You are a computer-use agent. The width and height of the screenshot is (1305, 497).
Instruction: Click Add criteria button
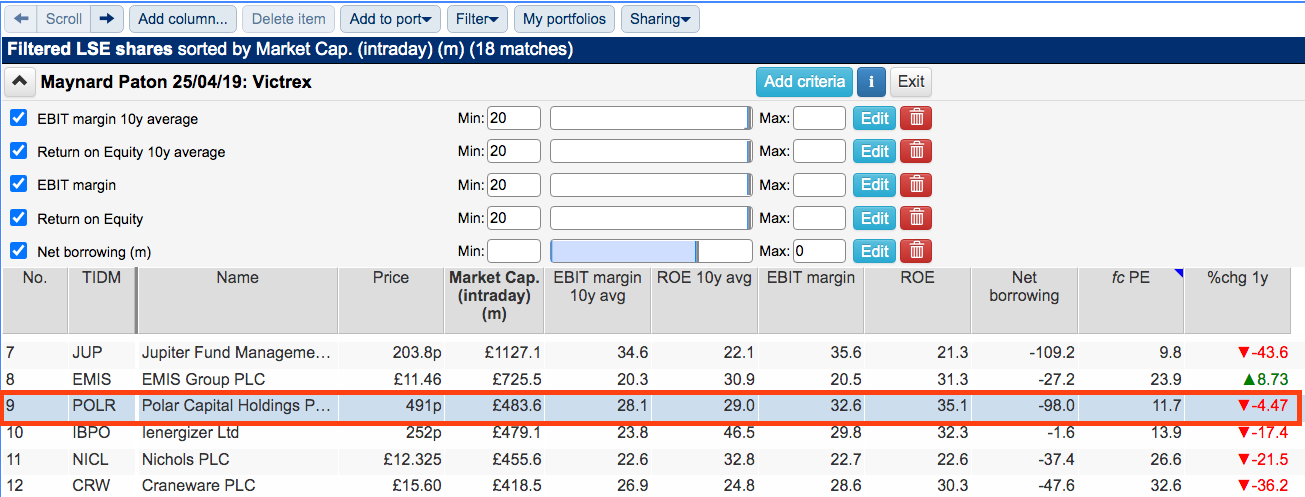coord(803,82)
